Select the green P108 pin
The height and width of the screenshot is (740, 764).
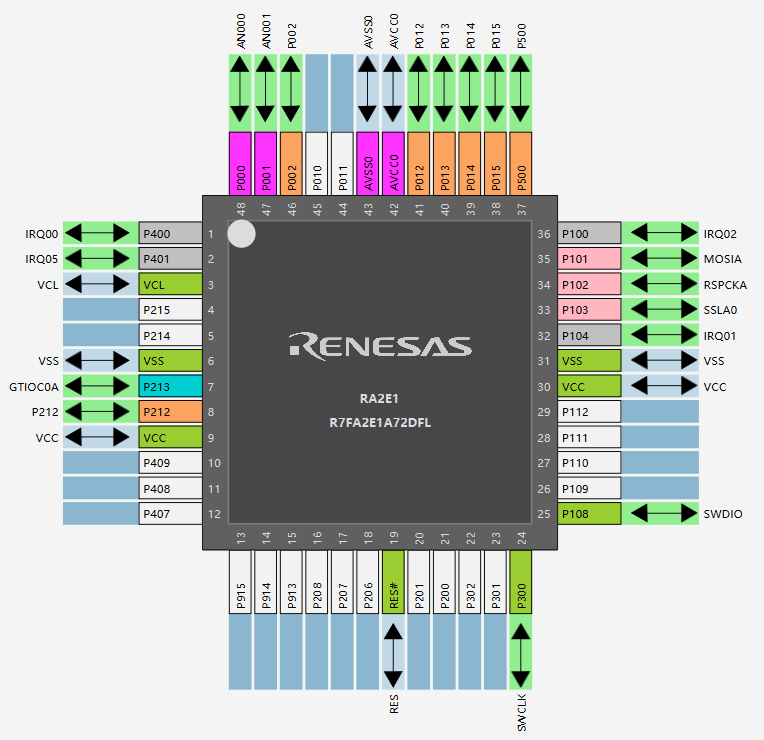(x=589, y=513)
